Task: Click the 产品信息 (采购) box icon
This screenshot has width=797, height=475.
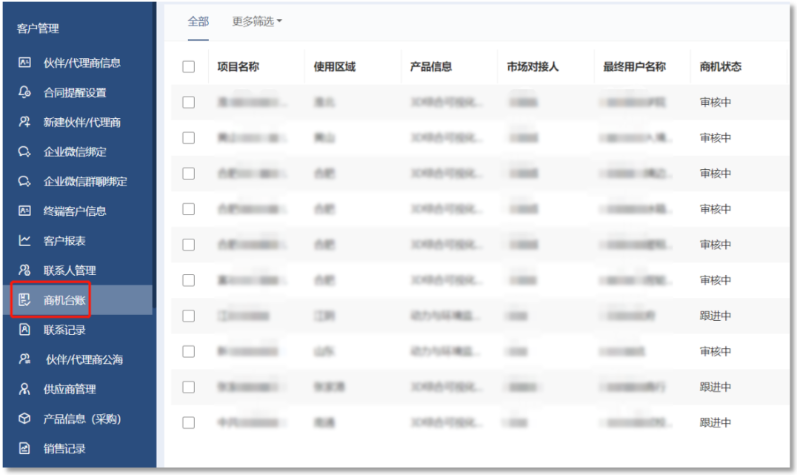Action: [x=25, y=418]
